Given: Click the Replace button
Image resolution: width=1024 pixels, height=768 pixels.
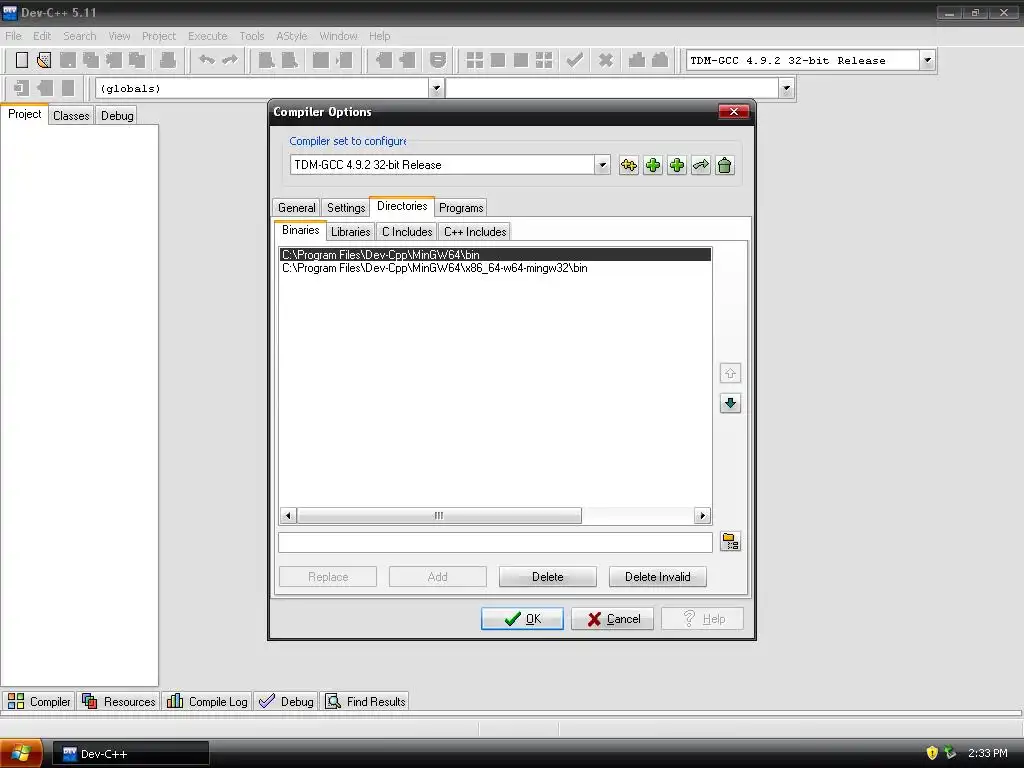Looking at the screenshot, I should pos(328,577).
